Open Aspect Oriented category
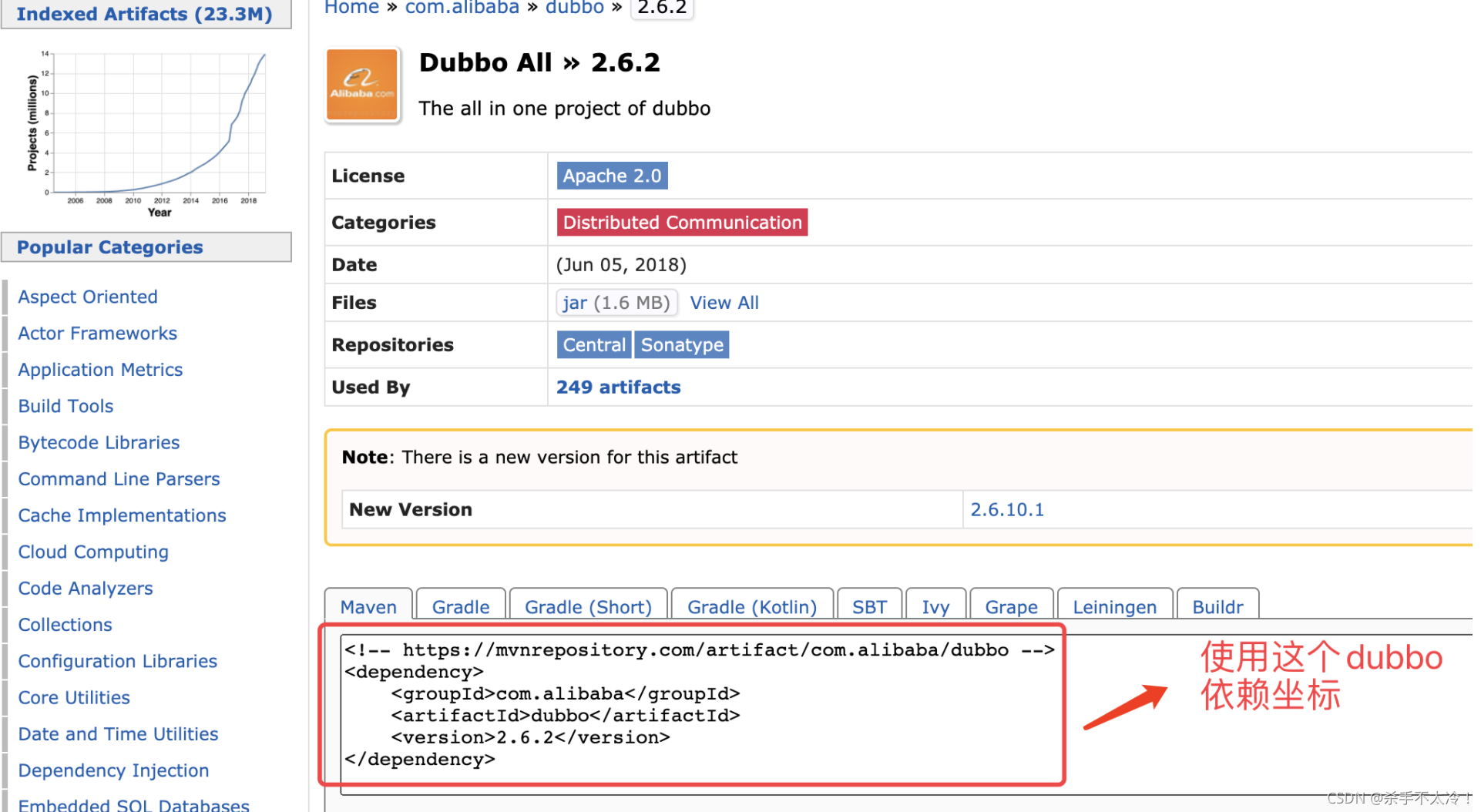The width and height of the screenshot is (1481, 812). pyautogui.click(x=88, y=297)
